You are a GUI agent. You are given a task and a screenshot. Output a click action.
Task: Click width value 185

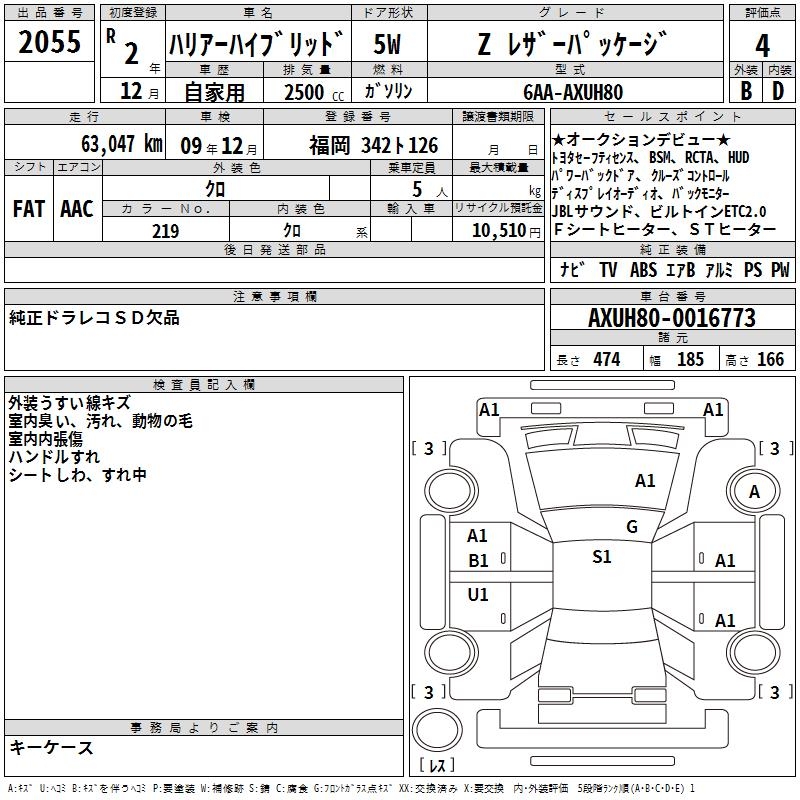click(x=690, y=360)
